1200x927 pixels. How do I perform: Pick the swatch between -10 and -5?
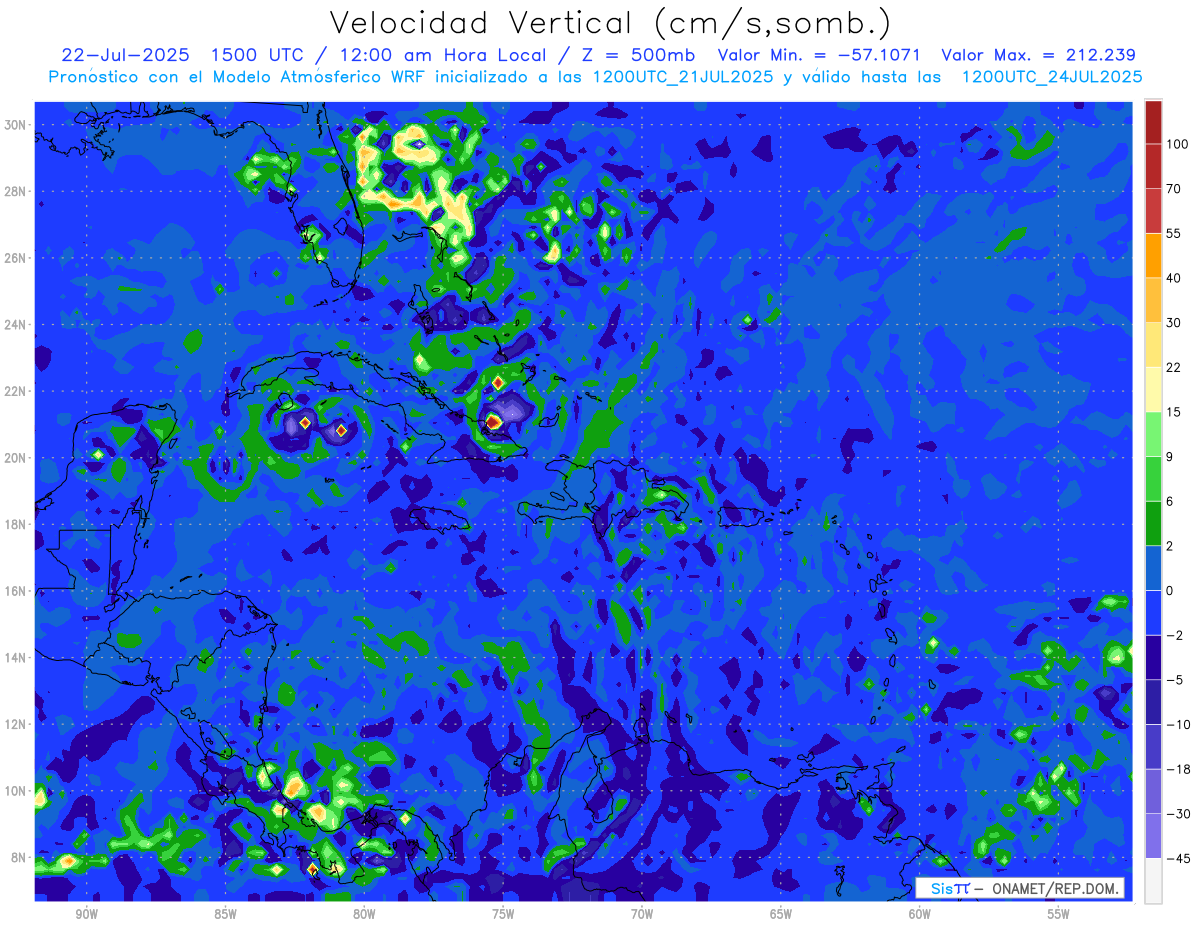point(1153,702)
